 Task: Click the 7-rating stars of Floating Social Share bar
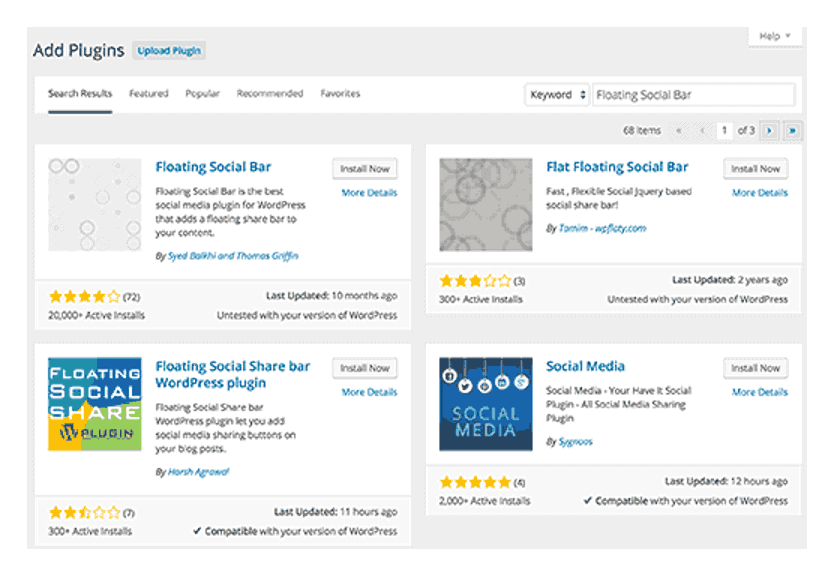pos(84,513)
